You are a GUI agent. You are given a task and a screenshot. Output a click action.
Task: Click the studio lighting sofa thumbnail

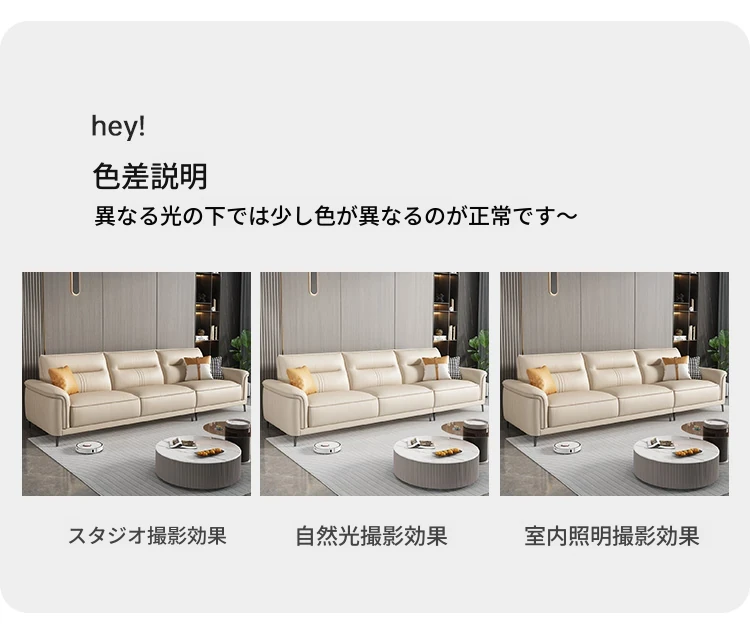pos(136,384)
